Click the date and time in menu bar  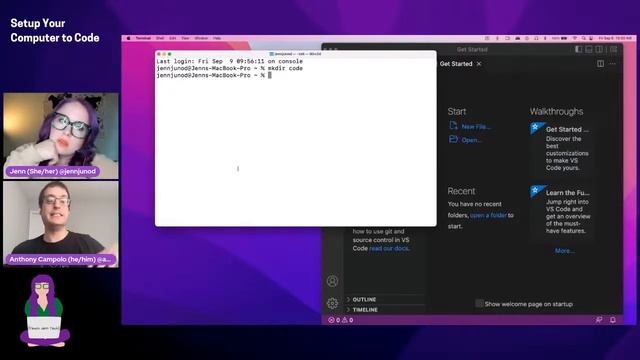[x=615, y=38]
